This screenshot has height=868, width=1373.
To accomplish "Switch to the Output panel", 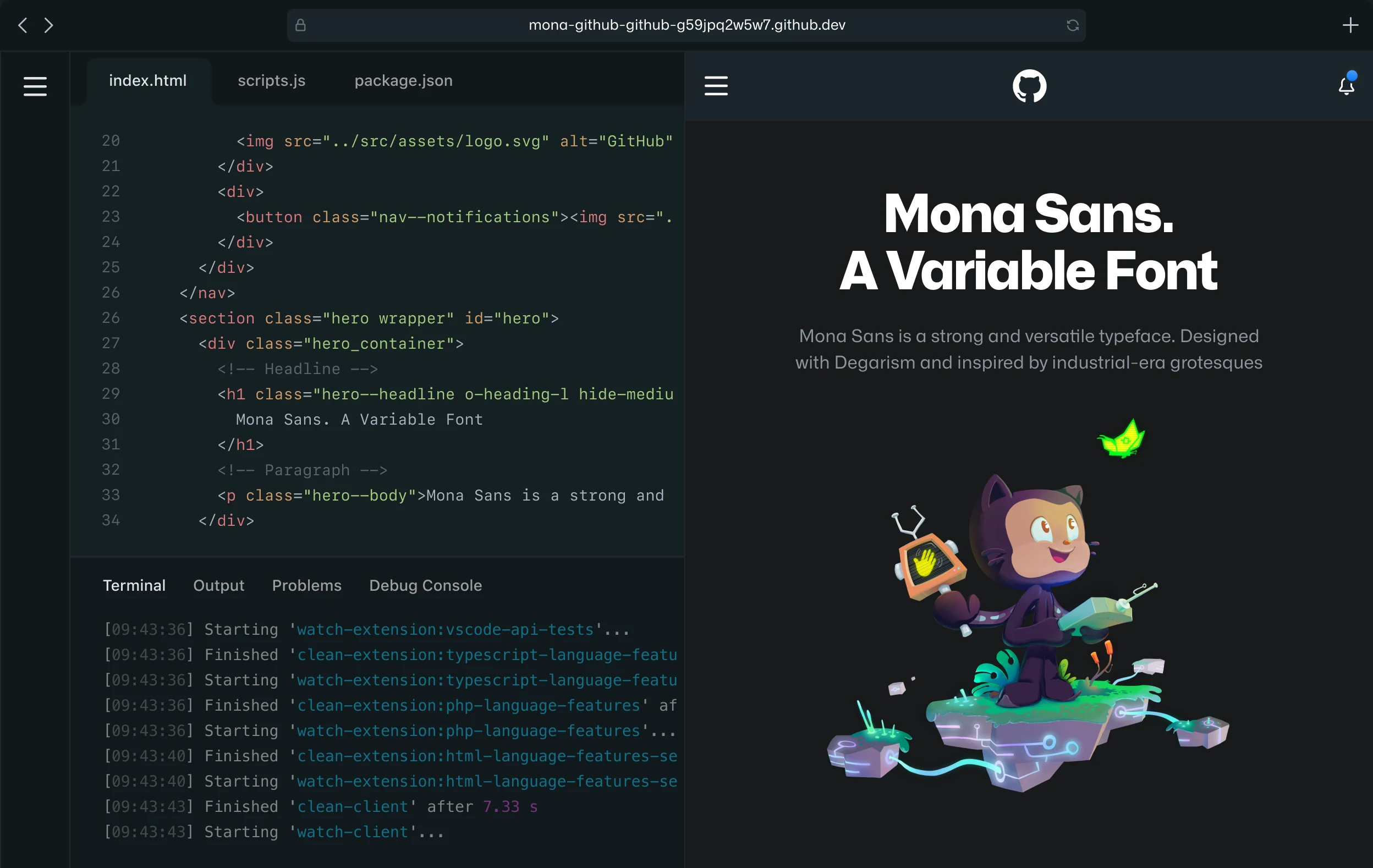I will pyautogui.click(x=219, y=585).
